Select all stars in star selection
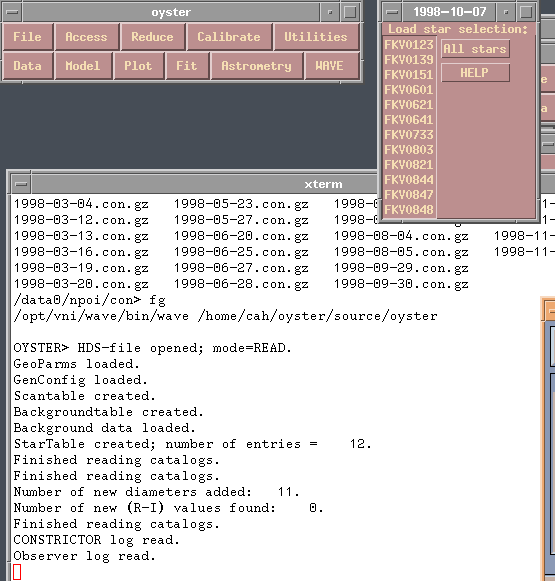The image size is (555, 581). pyautogui.click(x=475, y=49)
